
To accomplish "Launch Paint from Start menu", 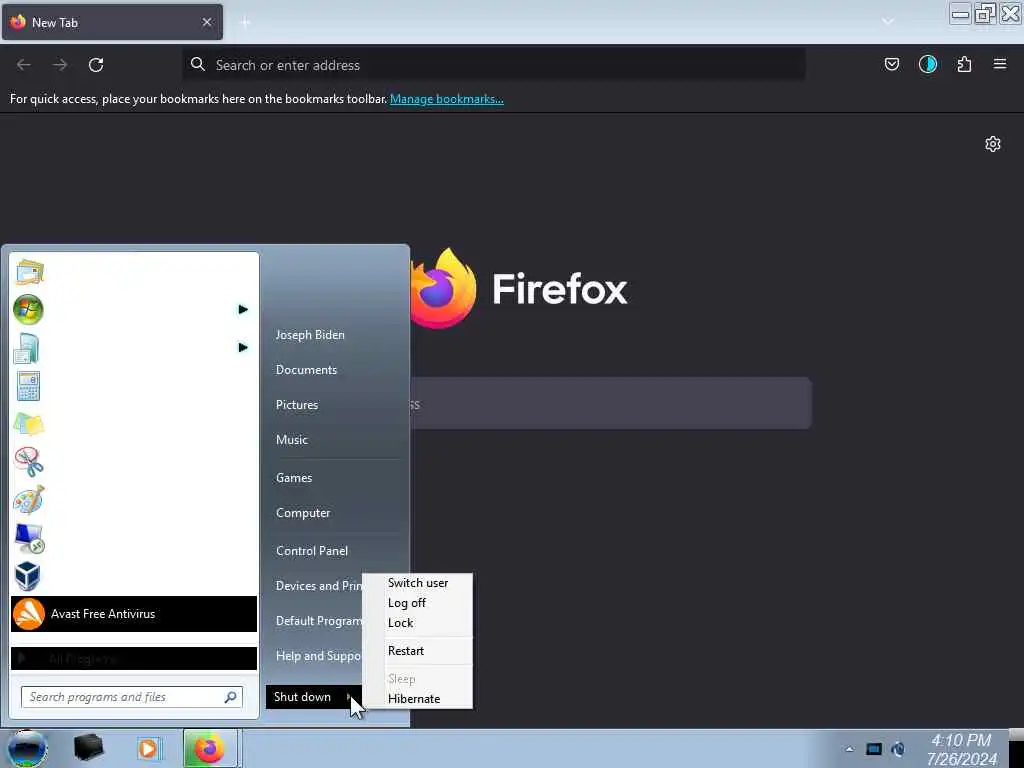I will click(x=28, y=500).
